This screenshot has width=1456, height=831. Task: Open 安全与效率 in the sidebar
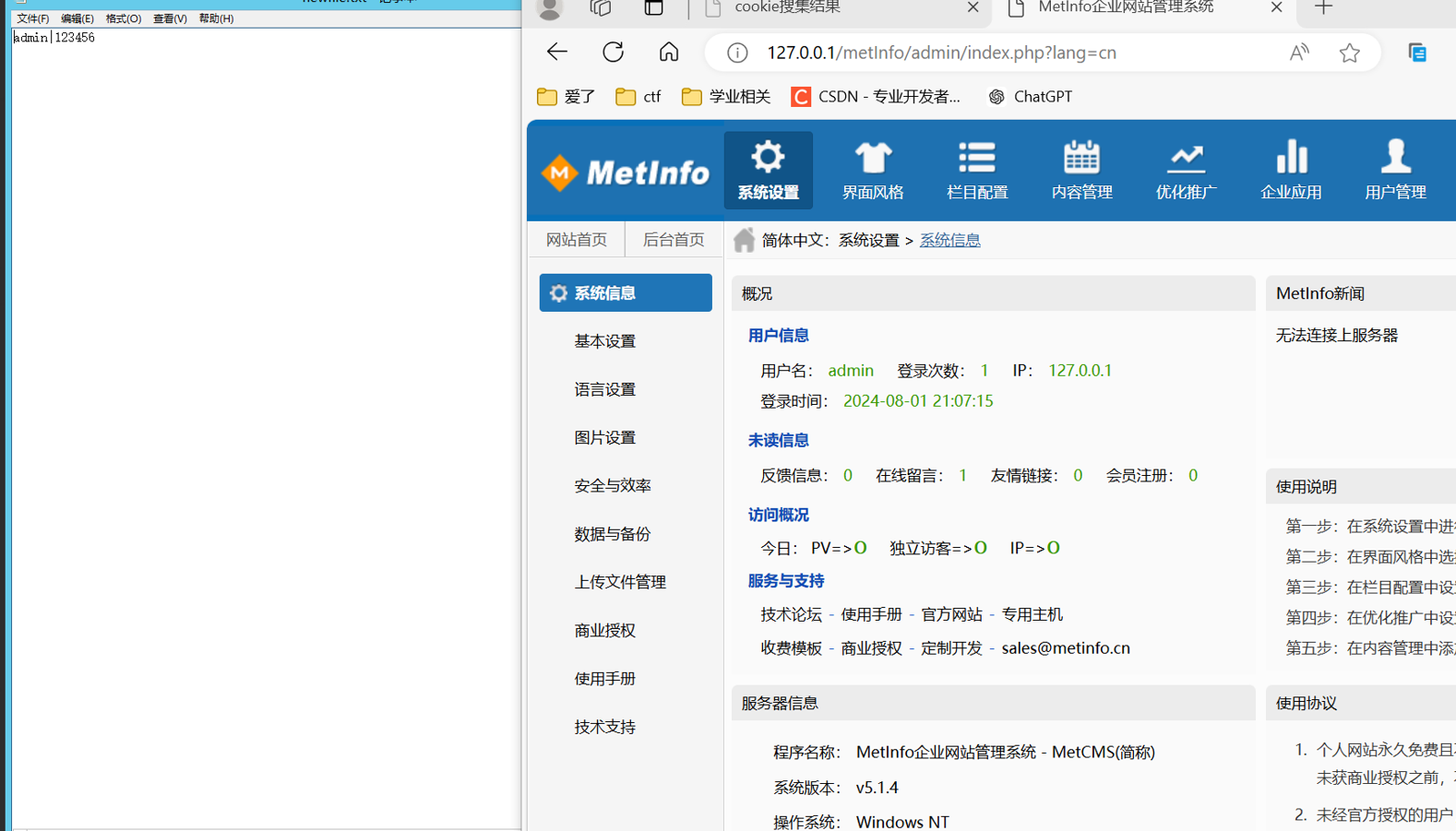(613, 485)
